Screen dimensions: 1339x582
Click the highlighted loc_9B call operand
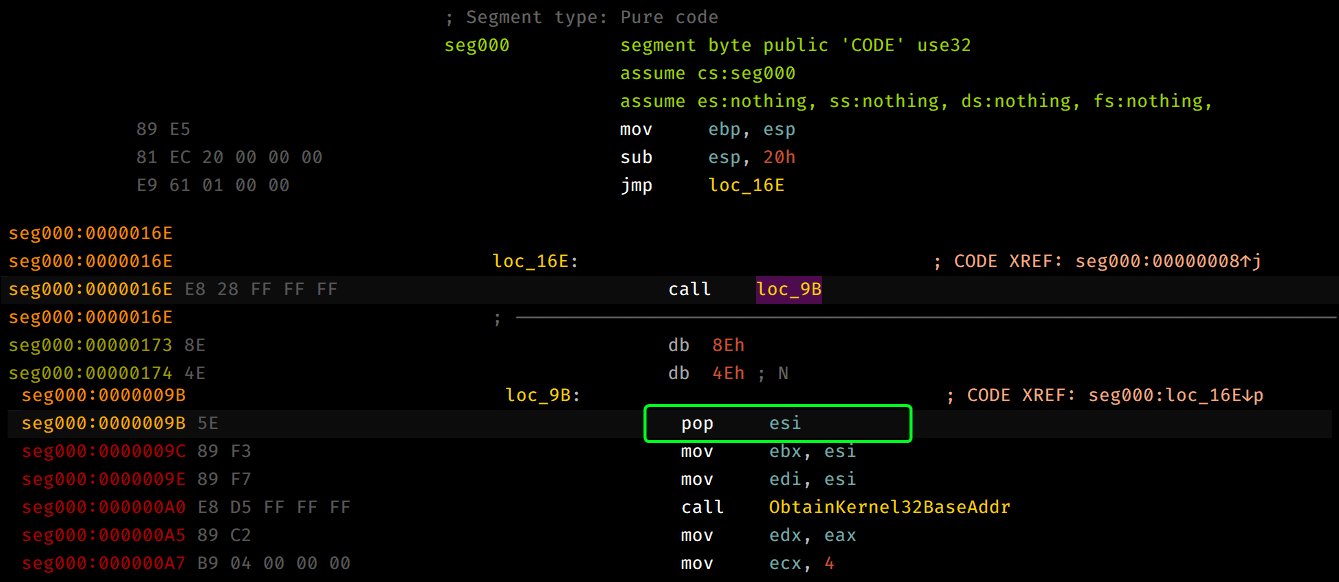click(x=789, y=289)
